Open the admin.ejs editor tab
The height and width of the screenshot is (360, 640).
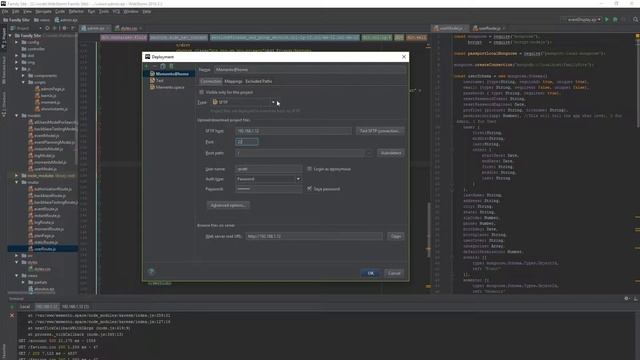click(96, 28)
